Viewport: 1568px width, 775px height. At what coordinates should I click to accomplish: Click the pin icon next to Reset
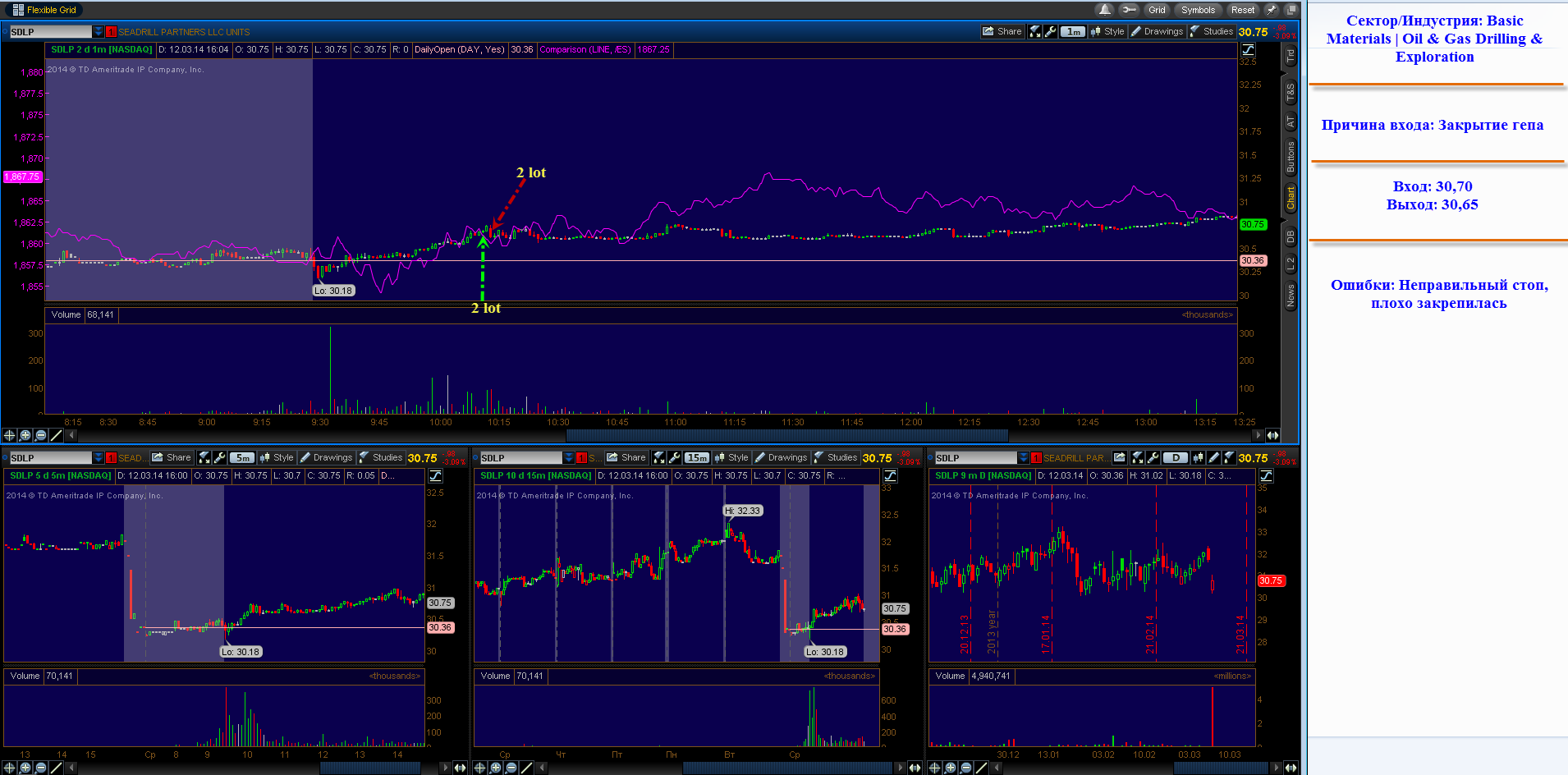click(x=1272, y=10)
